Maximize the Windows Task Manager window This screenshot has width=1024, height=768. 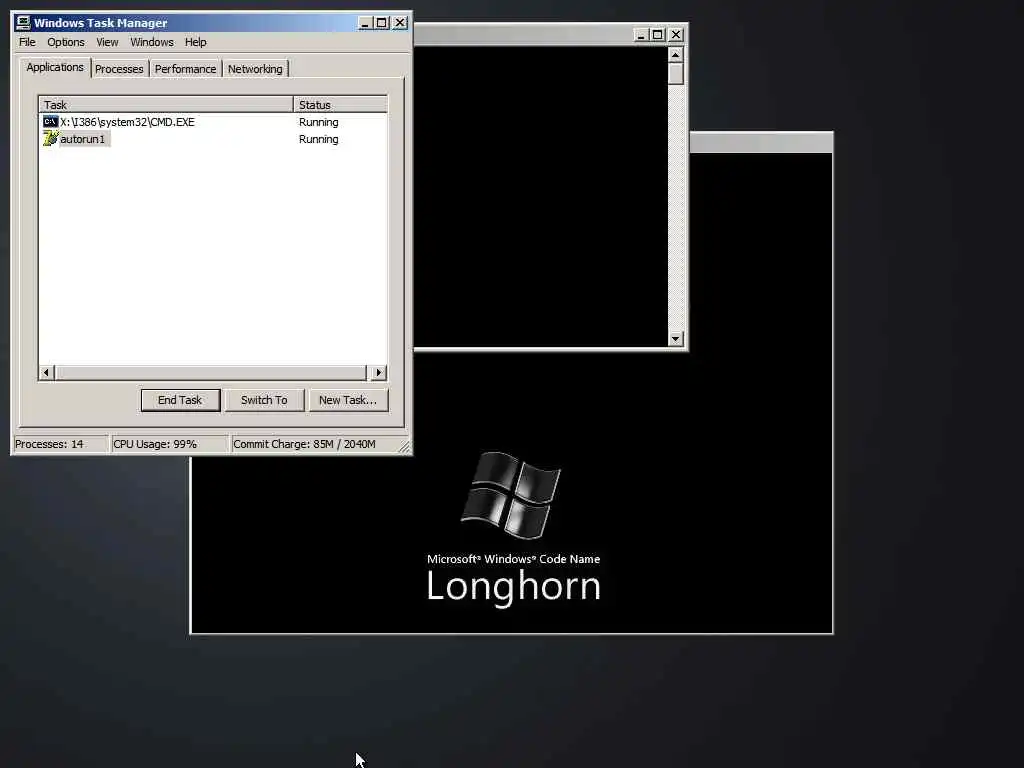coord(382,23)
